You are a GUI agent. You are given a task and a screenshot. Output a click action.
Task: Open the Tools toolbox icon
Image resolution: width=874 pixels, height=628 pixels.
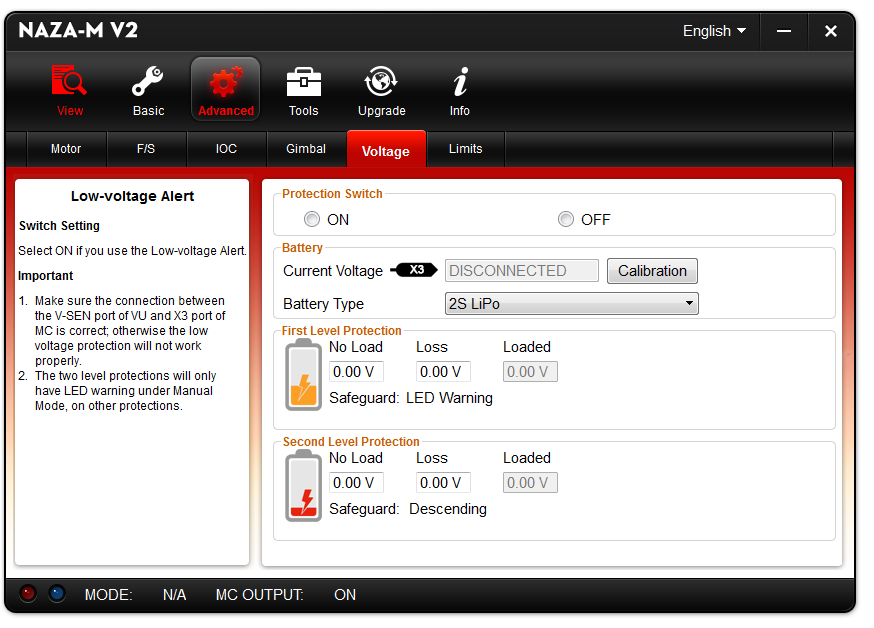coord(303,82)
